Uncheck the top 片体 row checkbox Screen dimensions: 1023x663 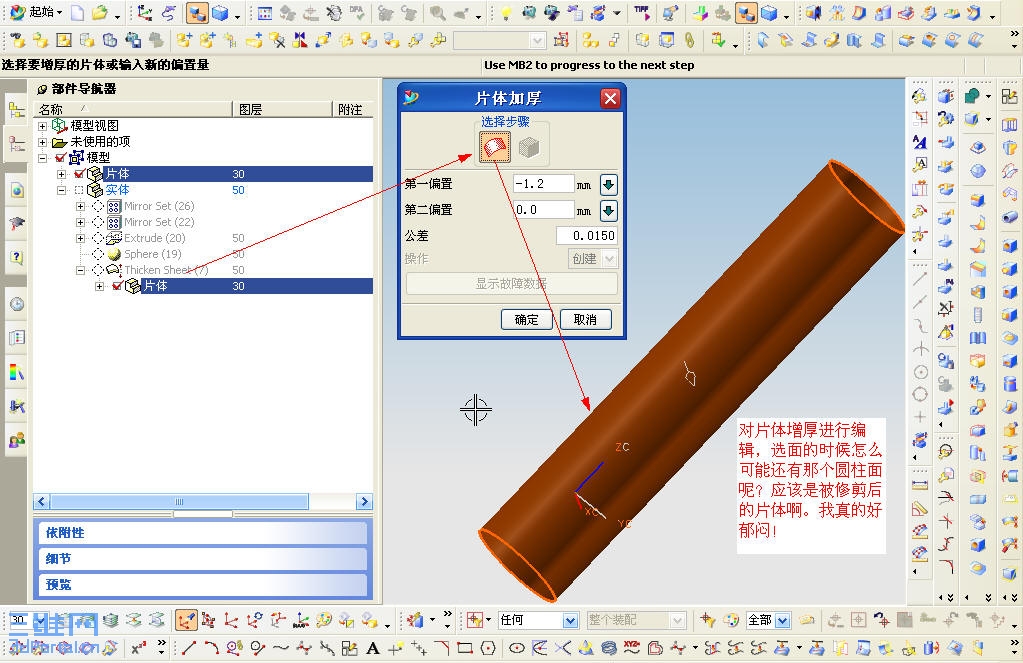(x=80, y=174)
